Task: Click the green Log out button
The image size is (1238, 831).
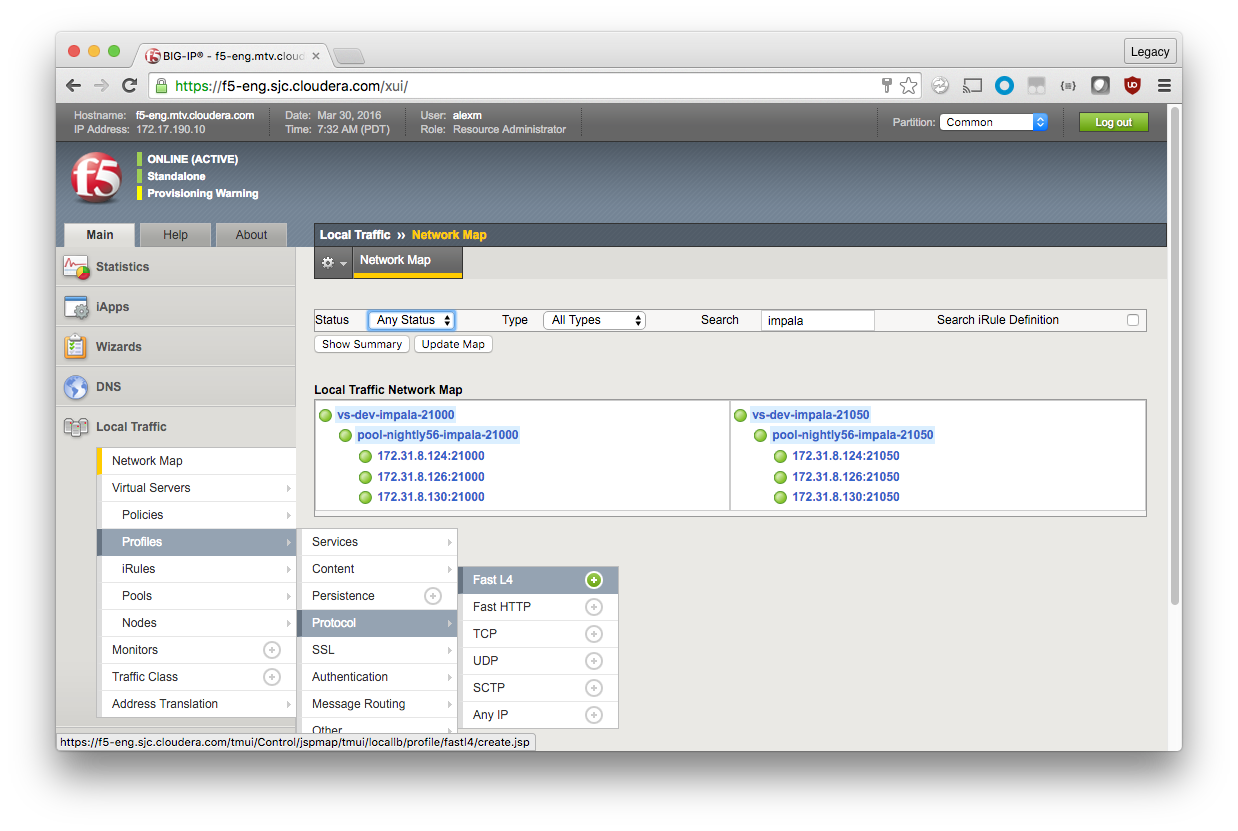Action: click(x=1113, y=122)
